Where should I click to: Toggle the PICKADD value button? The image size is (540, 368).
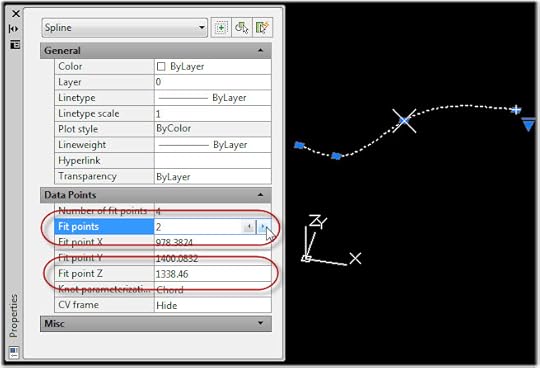pyautogui.click(x=221, y=28)
